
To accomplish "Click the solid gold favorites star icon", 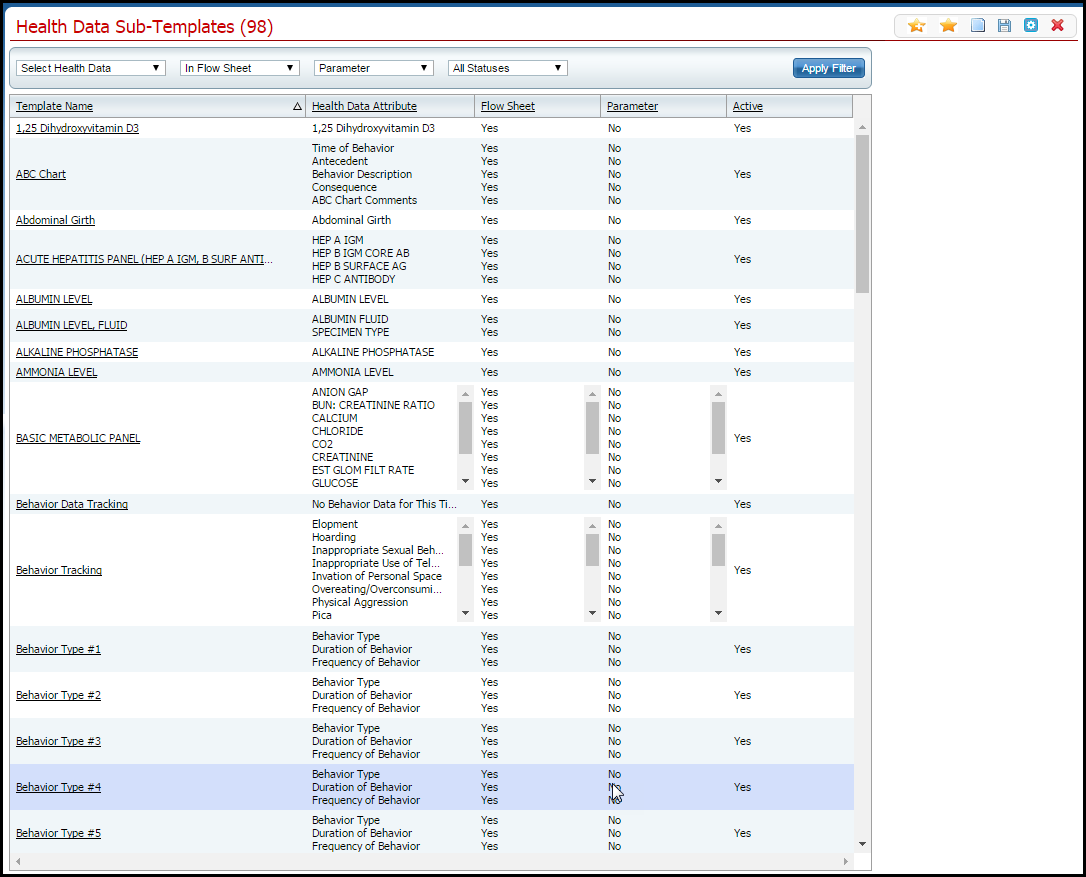I will (x=948, y=26).
